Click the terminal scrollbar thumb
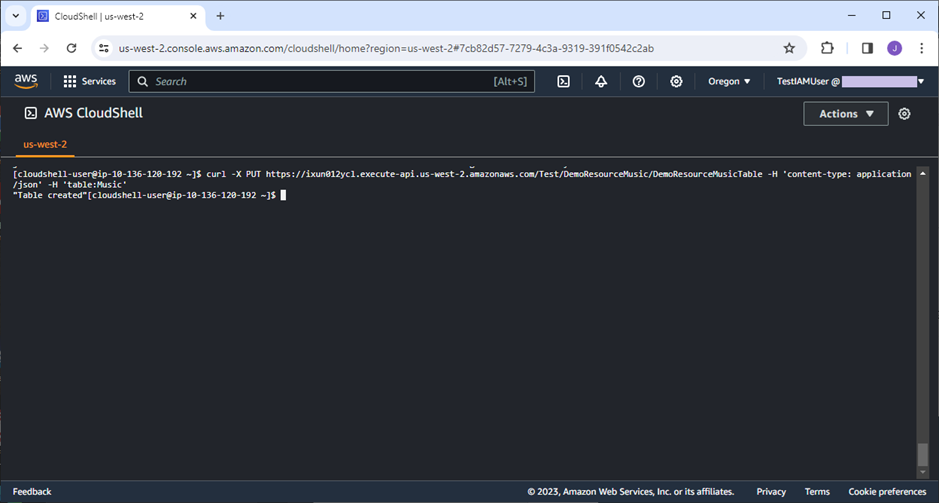939x503 pixels. coord(923,454)
